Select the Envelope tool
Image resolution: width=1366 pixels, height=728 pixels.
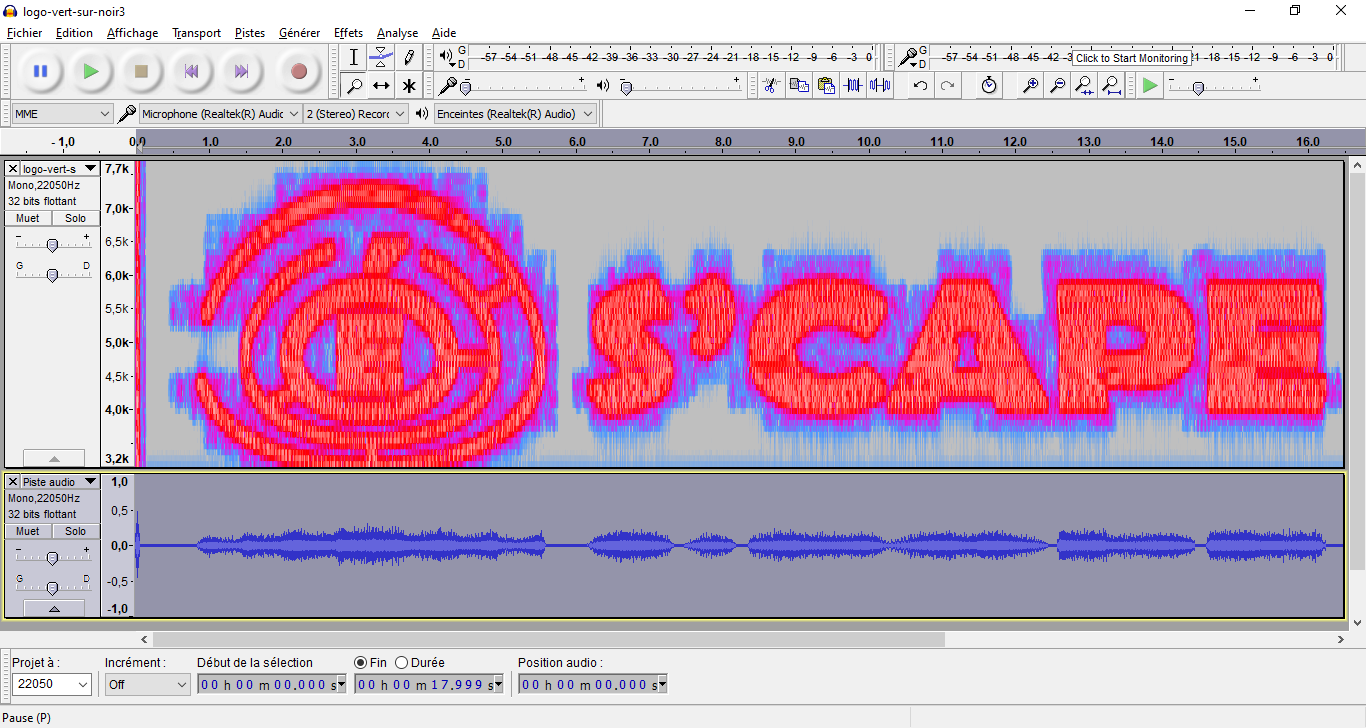click(381, 57)
